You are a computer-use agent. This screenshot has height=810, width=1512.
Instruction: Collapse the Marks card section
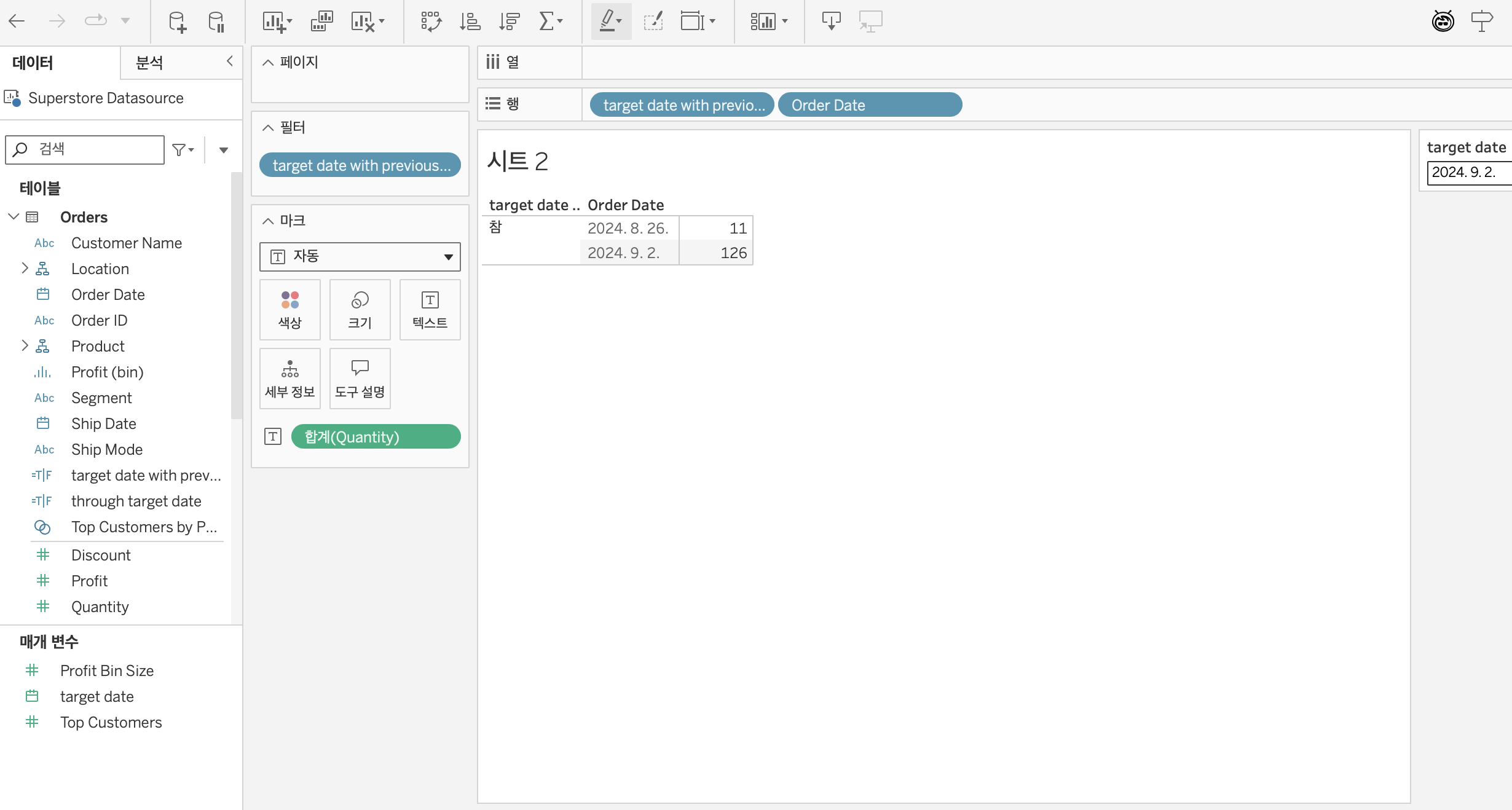pyautogui.click(x=268, y=221)
